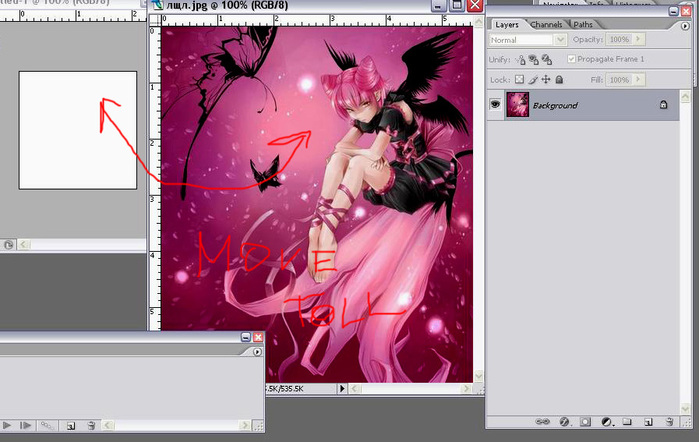Click the blank canvas of untitled document

point(78,130)
